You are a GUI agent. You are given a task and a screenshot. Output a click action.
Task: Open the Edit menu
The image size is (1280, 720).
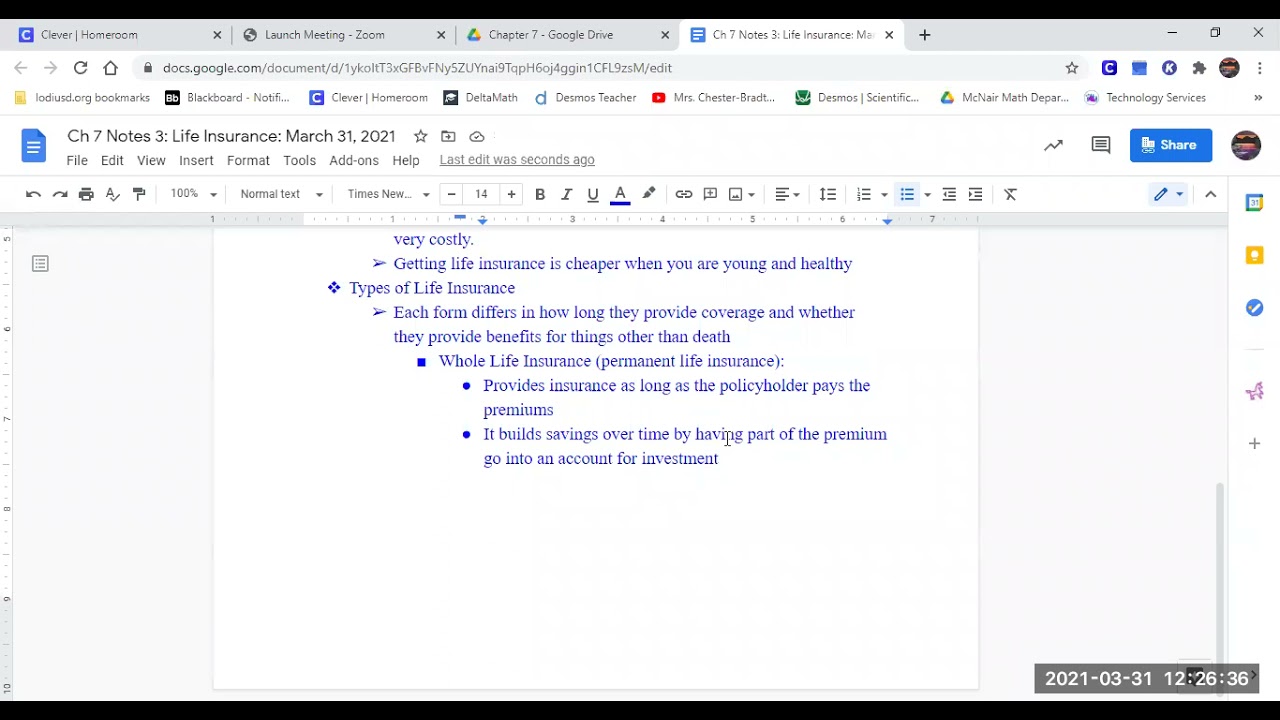[x=112, y=160]
